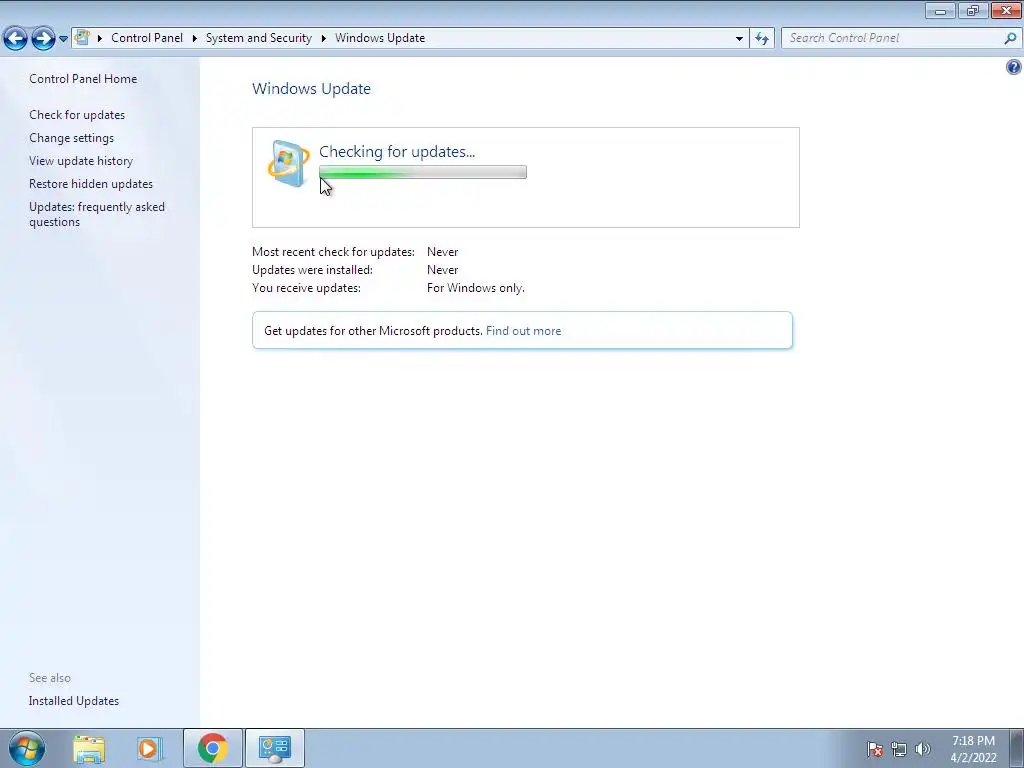Open the recent pages dropdown arrow
This screenshot has width=1024, height=768.
point(63,39)
